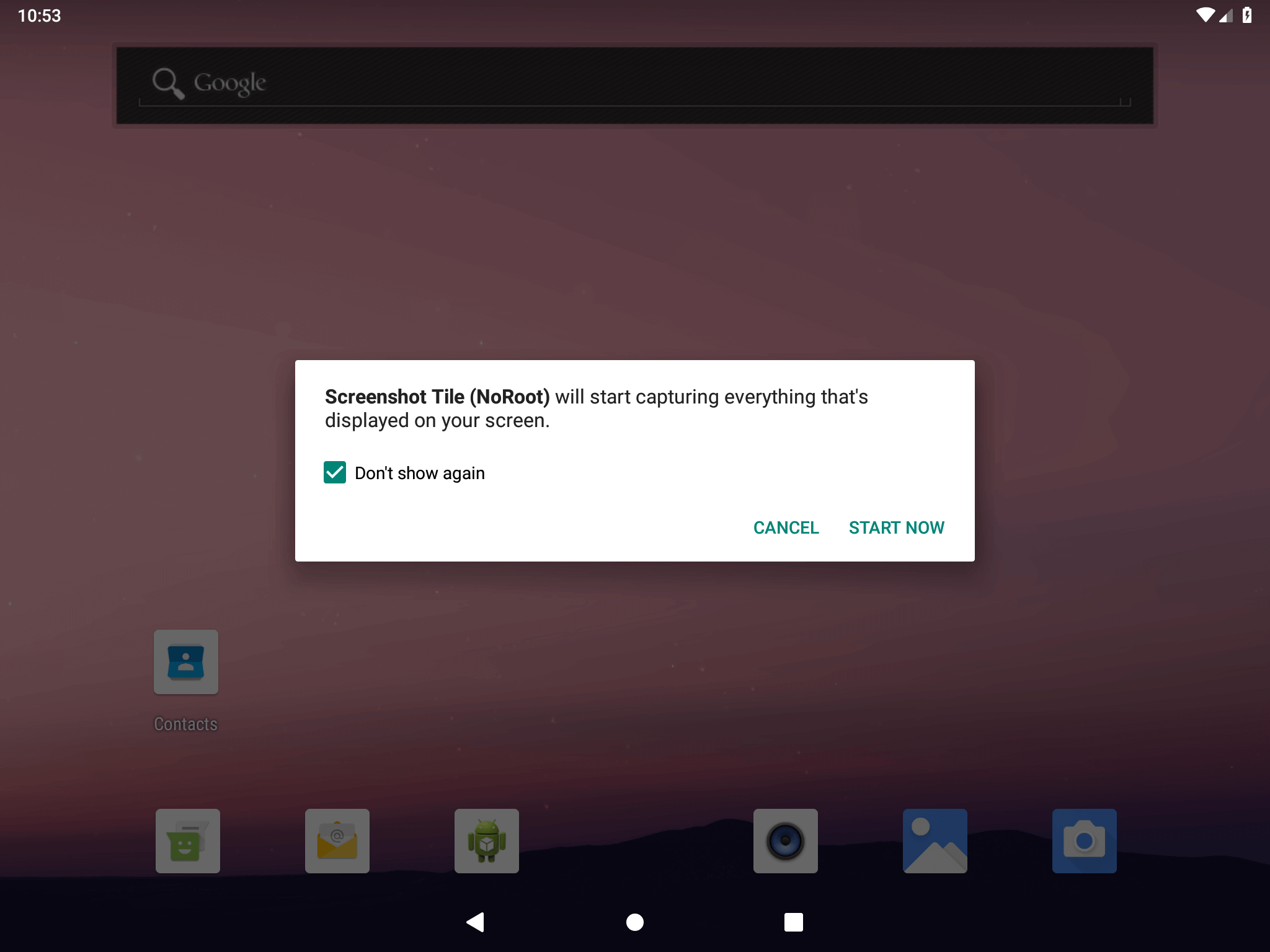Tap the Google search bar
The height and width of the screenshot is (952, 1270).
635,84
